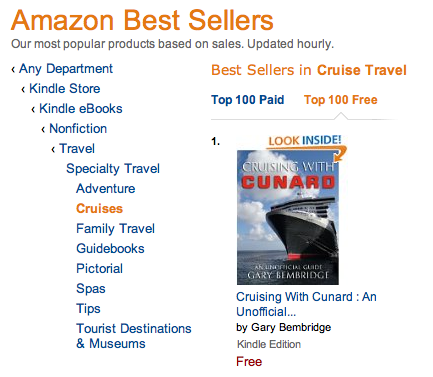Image resolution: width=433 pixels, height=377 pixels.
Task: Go up to Nonfiction category
Action: 78,129
